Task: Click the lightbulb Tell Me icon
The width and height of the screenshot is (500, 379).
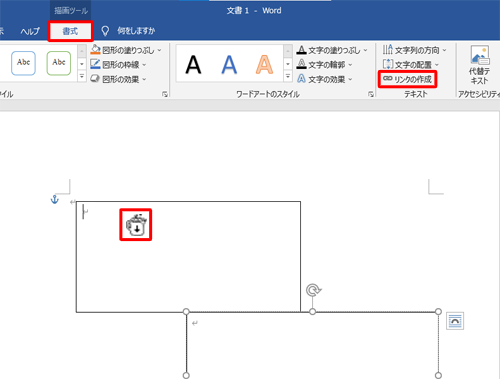Action: point(105,31)
